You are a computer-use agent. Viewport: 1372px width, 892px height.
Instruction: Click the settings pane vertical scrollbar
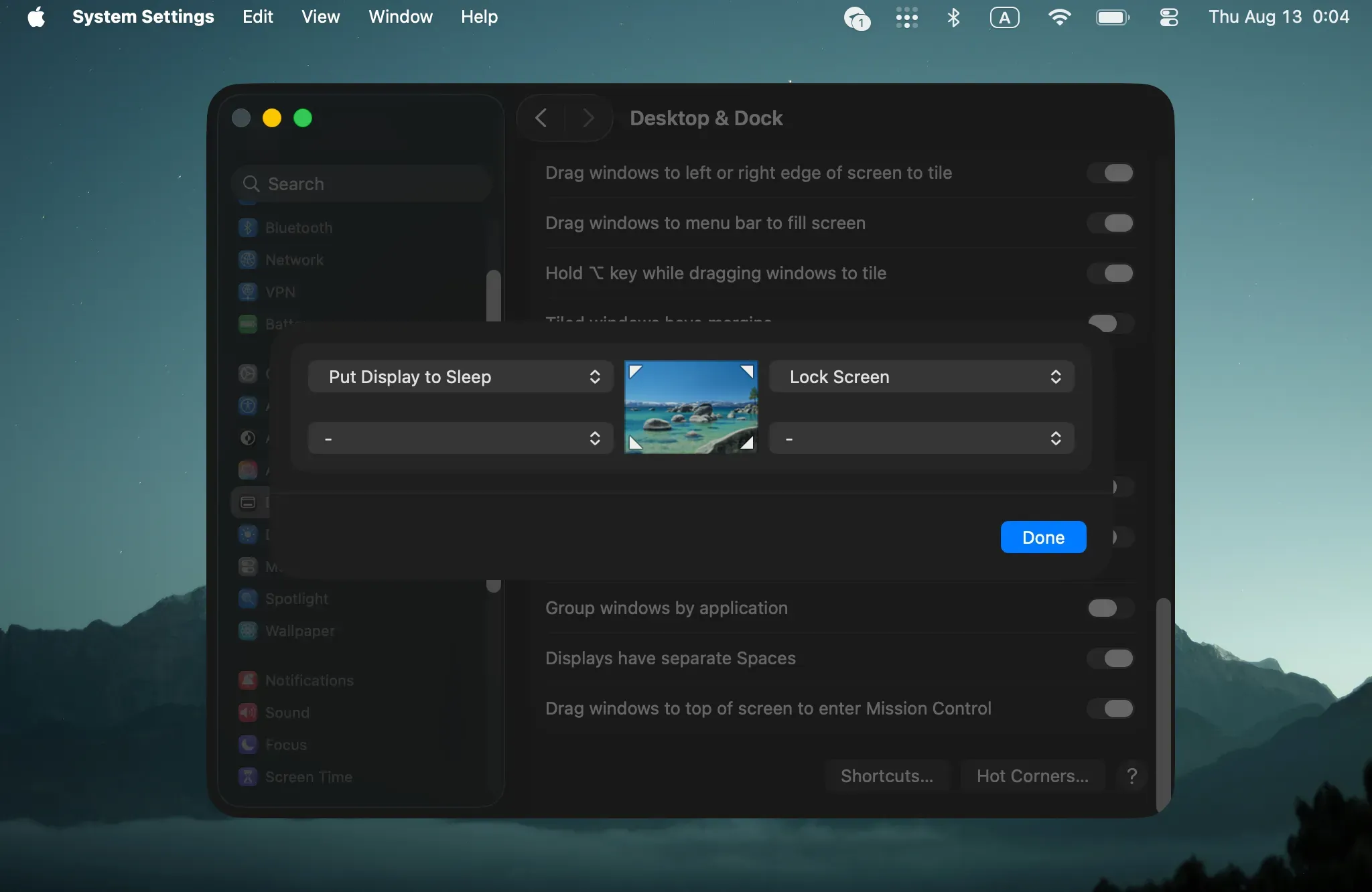[1164, 704]
